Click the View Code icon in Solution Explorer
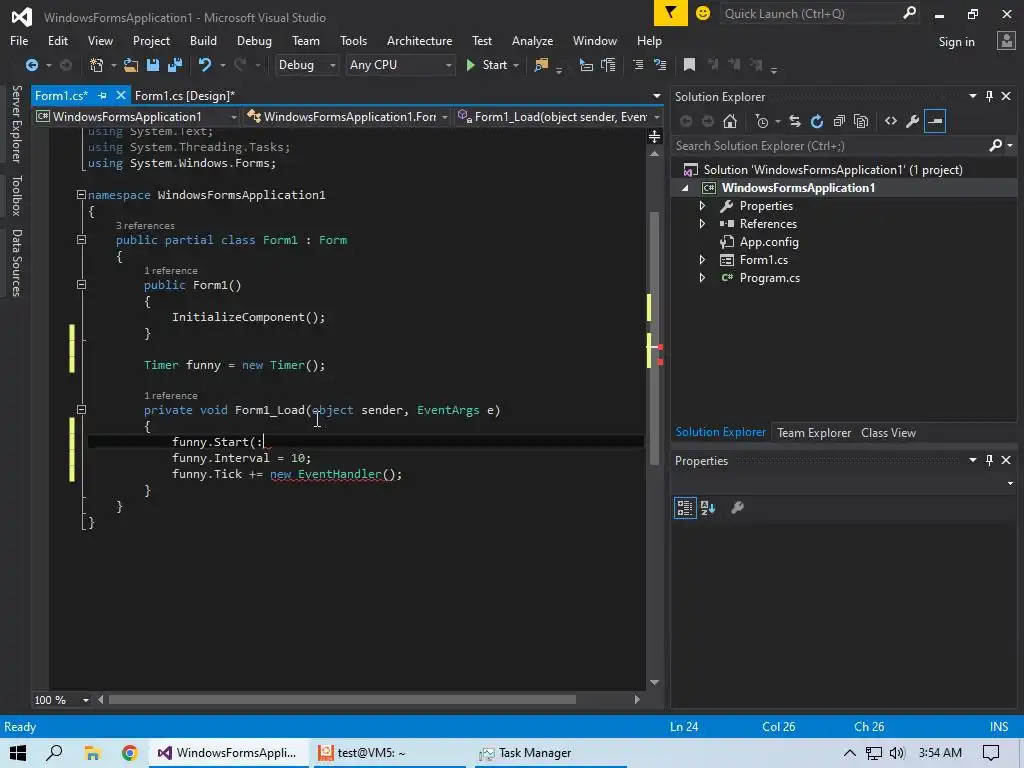 [891, 121]
